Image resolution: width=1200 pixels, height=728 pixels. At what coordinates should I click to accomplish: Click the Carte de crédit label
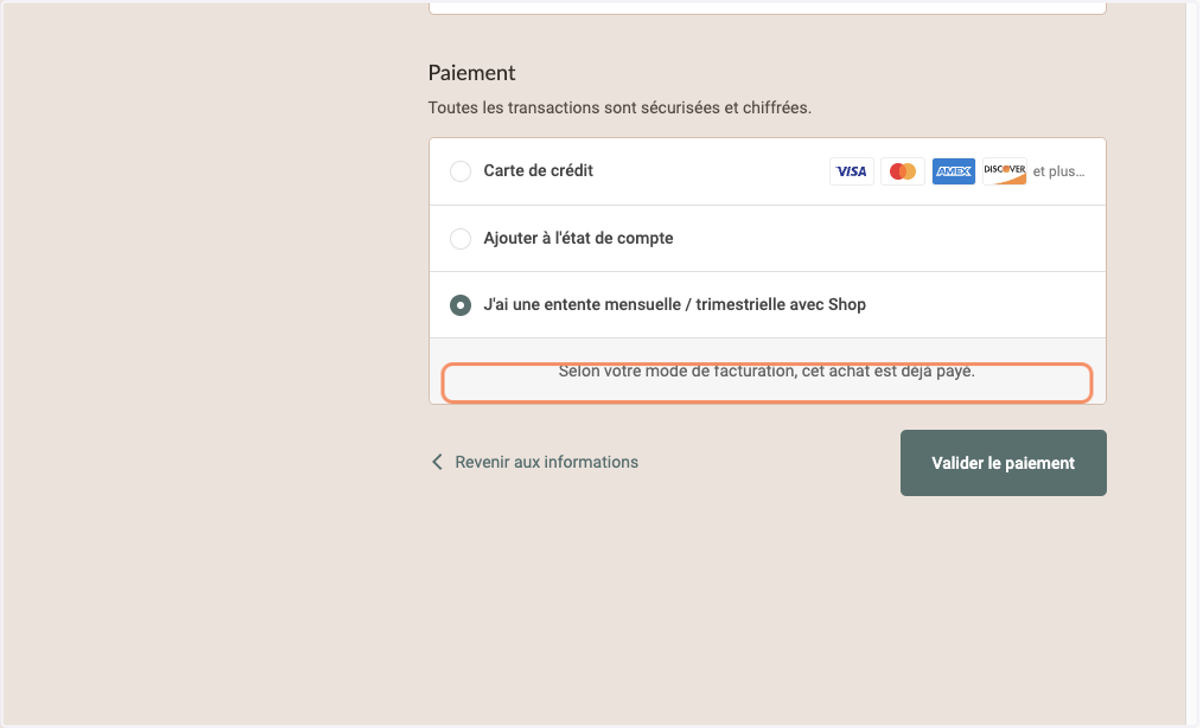(538, 171)
